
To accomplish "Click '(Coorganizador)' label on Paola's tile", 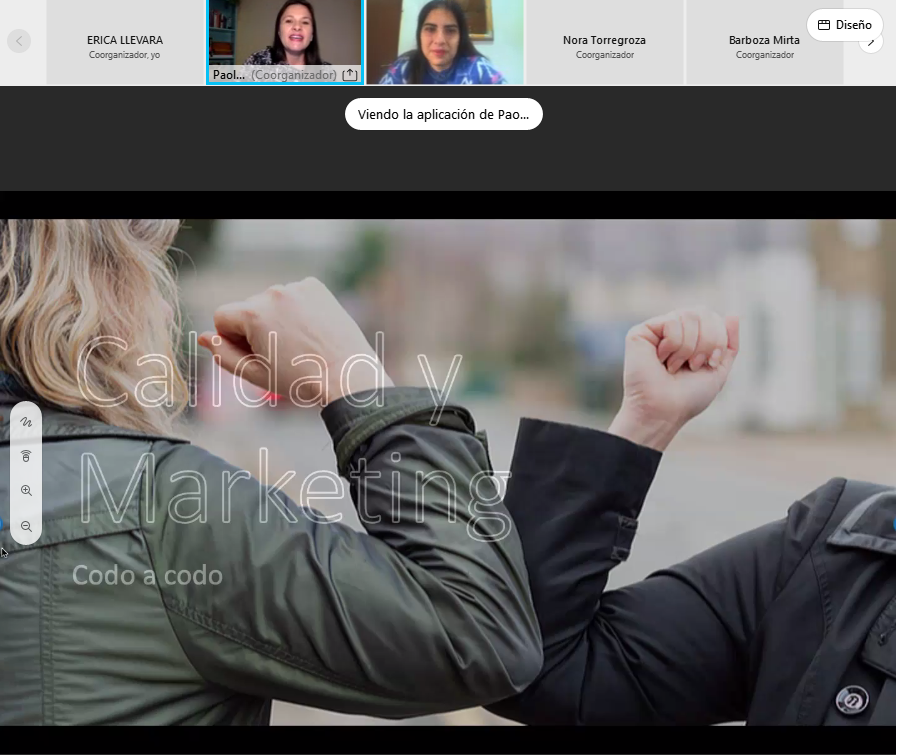I will pyautogui.click(x=294, y=74).
